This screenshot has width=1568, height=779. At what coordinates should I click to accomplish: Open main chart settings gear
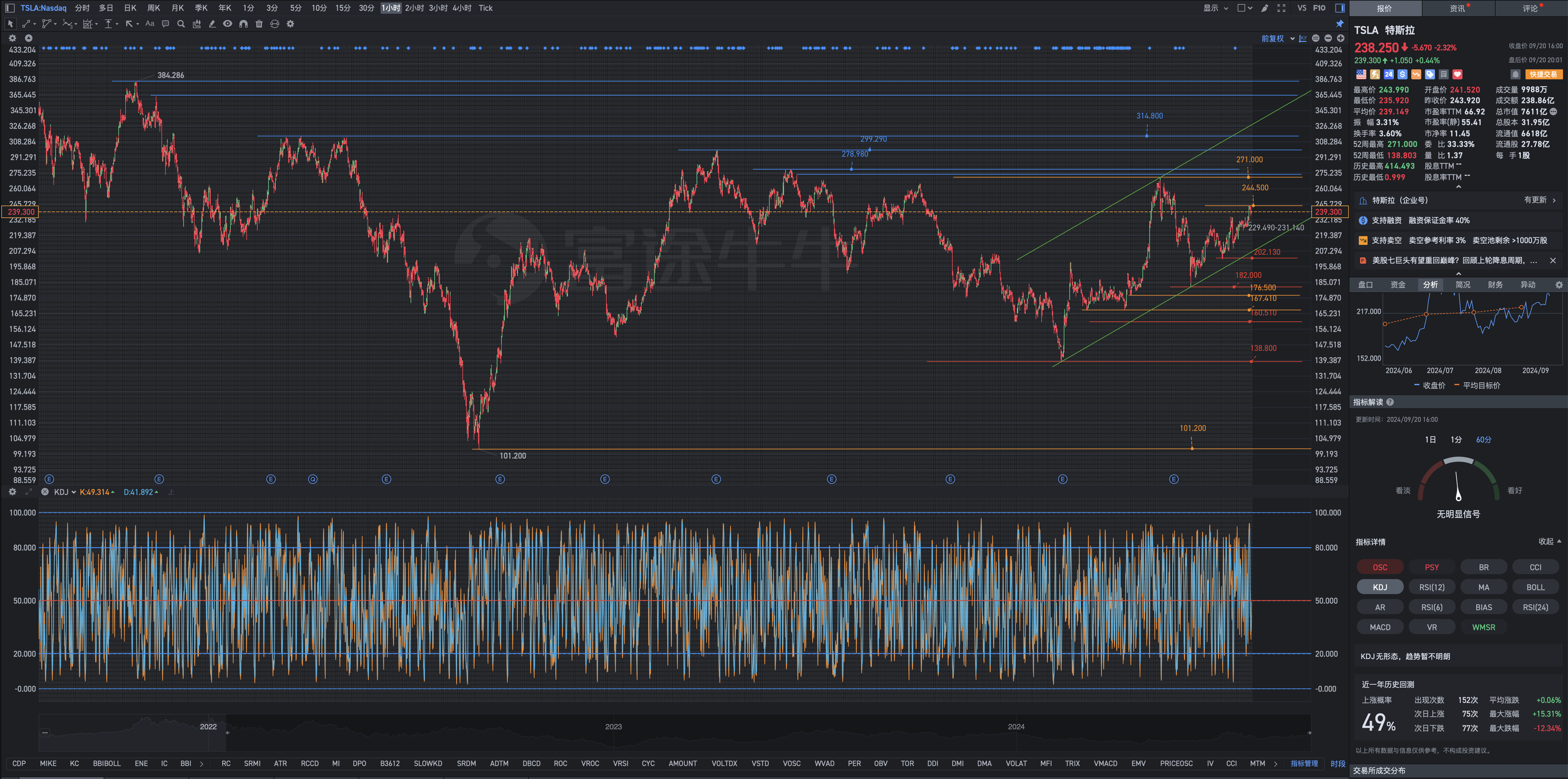click(x=12, y=38)
